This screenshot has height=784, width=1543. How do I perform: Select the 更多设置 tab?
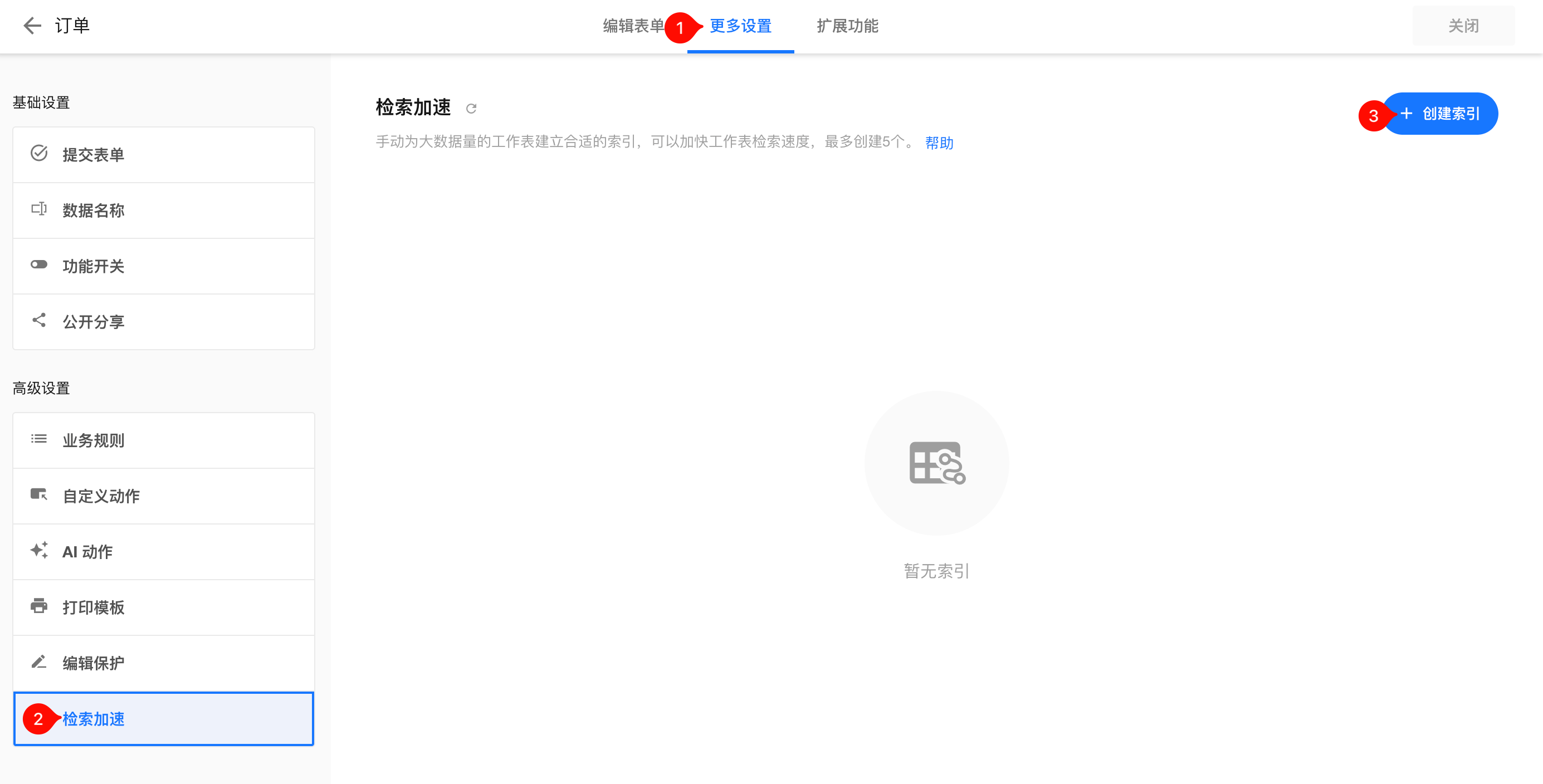[x=740, y=26]
